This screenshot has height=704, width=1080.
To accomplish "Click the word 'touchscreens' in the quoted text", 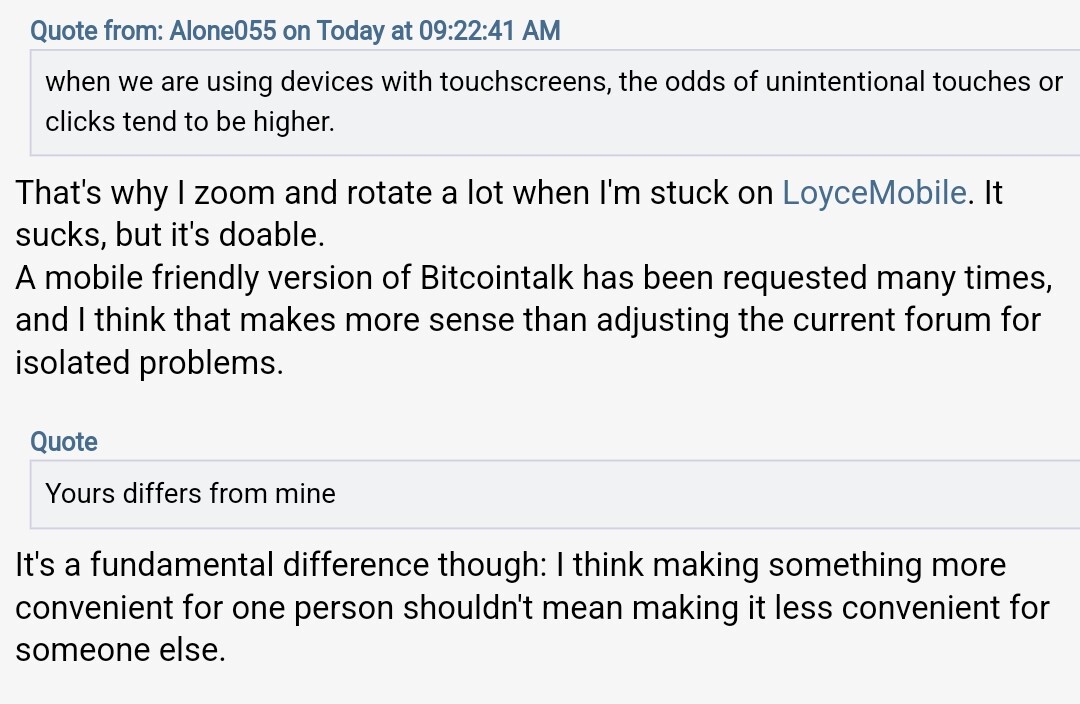I will point(524,83).
